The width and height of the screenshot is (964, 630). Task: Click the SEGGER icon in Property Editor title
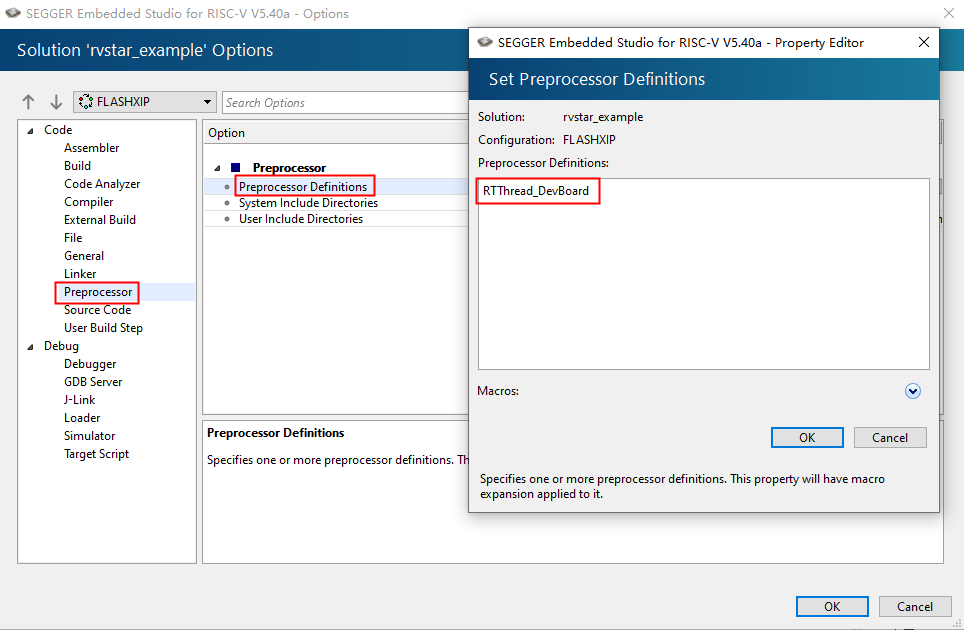point(485,42)
